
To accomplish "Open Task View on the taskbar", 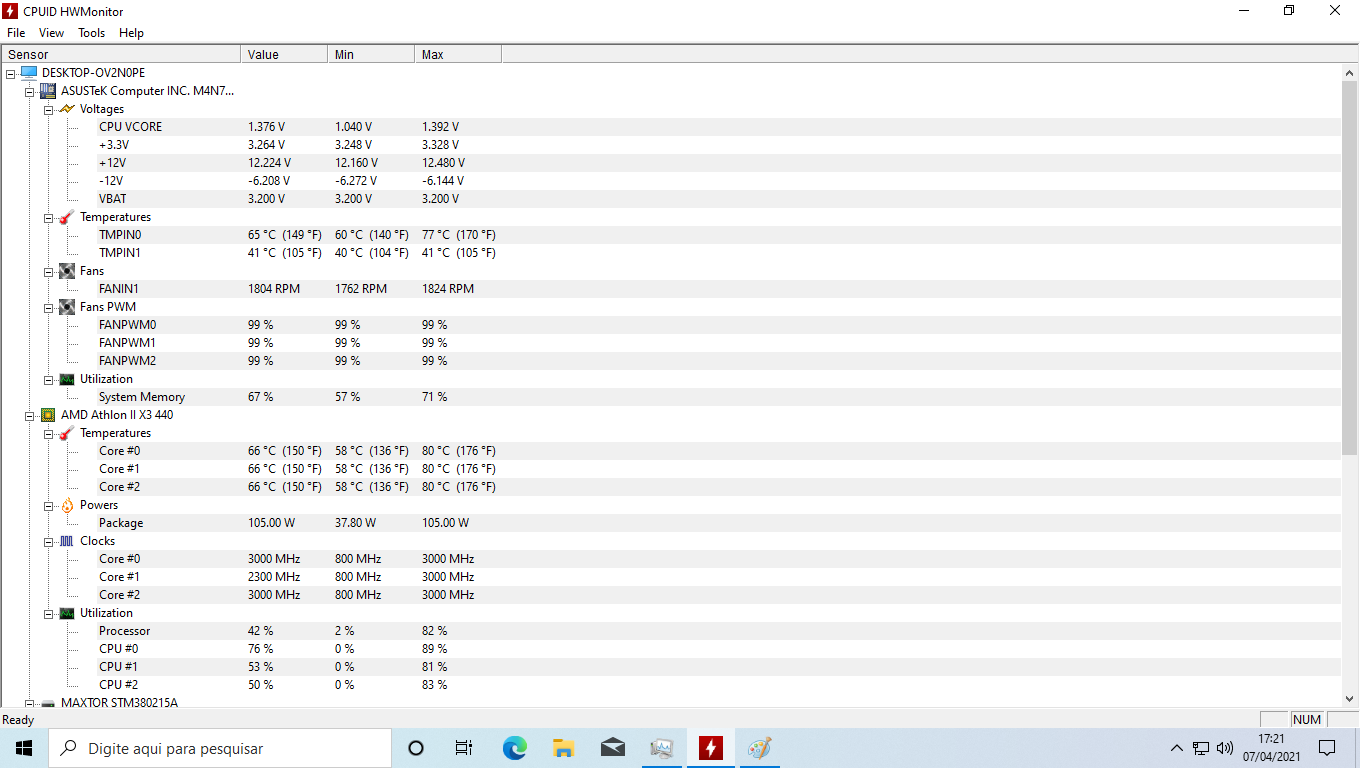I will [x=464, y=748].
